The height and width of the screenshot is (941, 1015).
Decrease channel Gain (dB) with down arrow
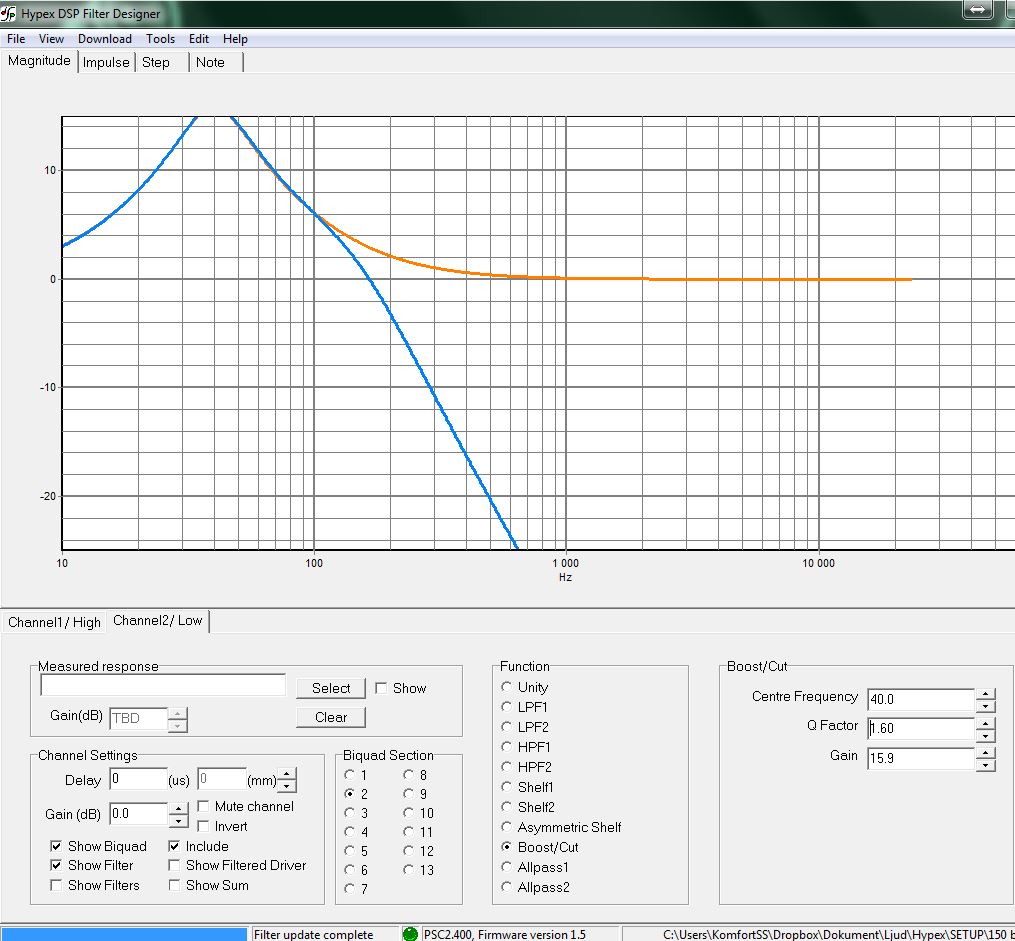(x=178, y=821)
